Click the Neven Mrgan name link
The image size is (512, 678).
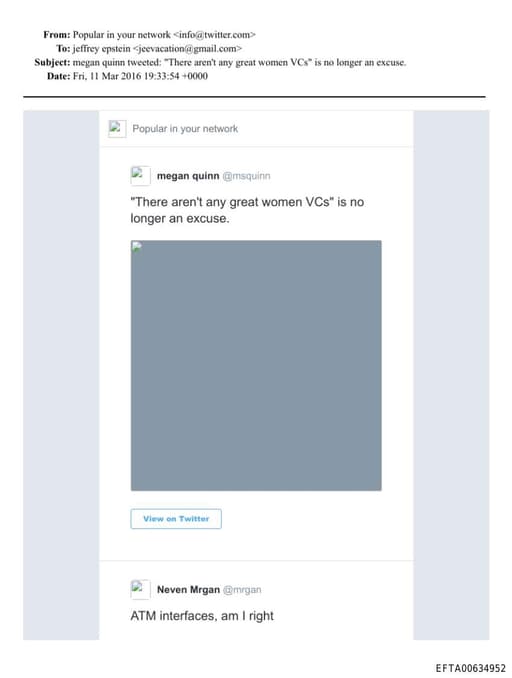click(x=188, y=590)
